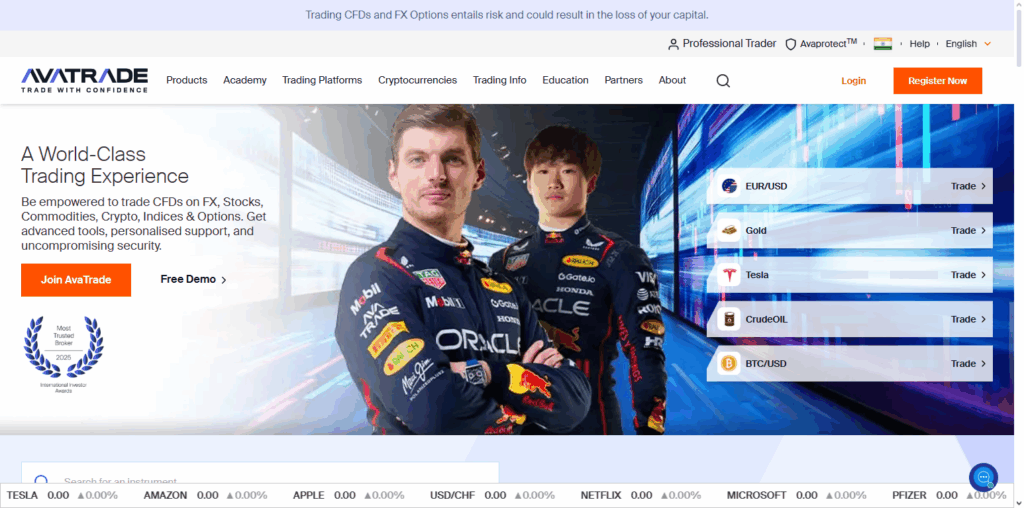Click Trade arrow for EUR/USD
The height and width of the screenshot is (508, 1024).
point(968,186)
